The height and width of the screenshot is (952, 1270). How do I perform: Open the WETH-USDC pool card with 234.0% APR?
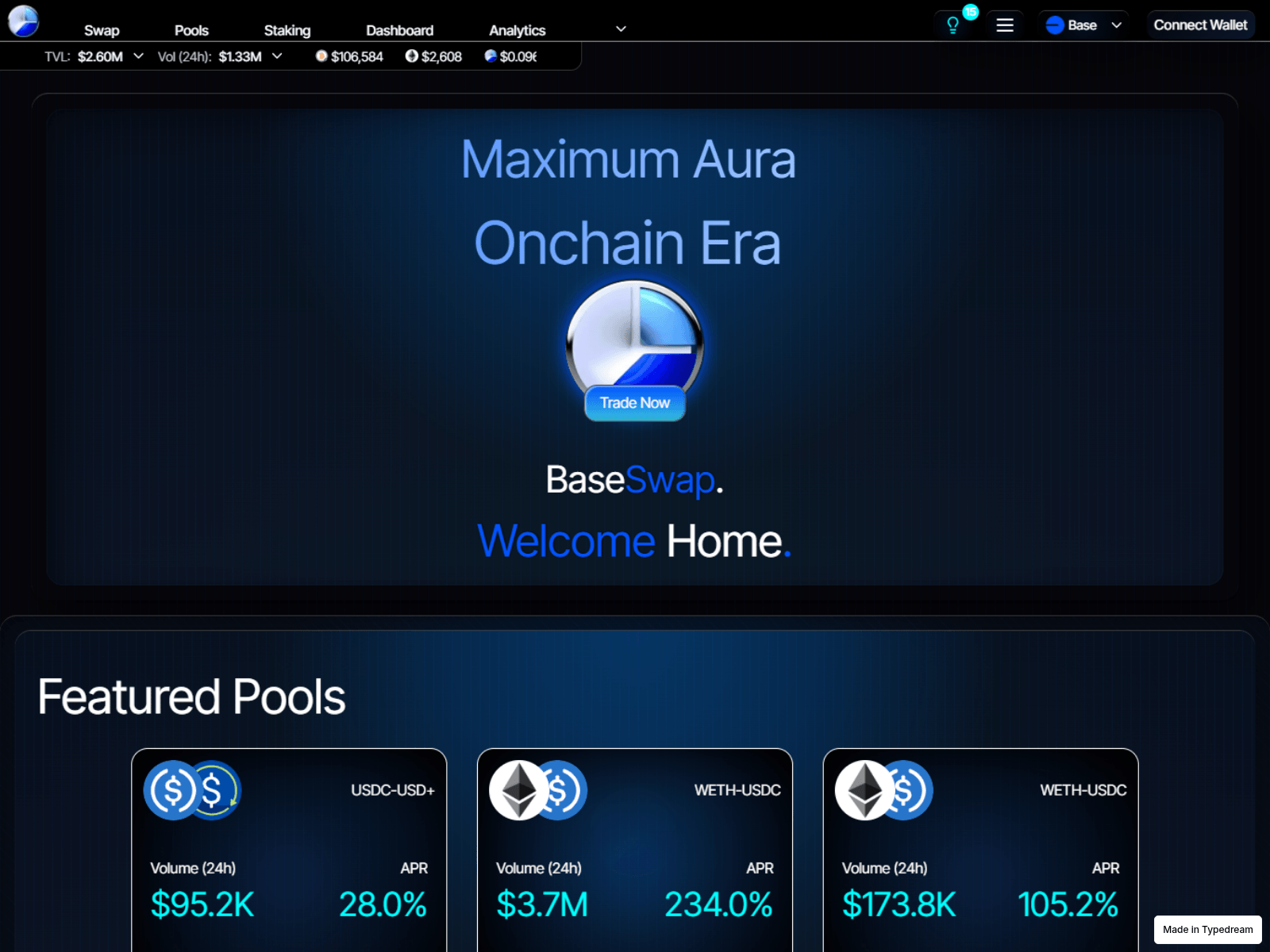tap(635, 850)
